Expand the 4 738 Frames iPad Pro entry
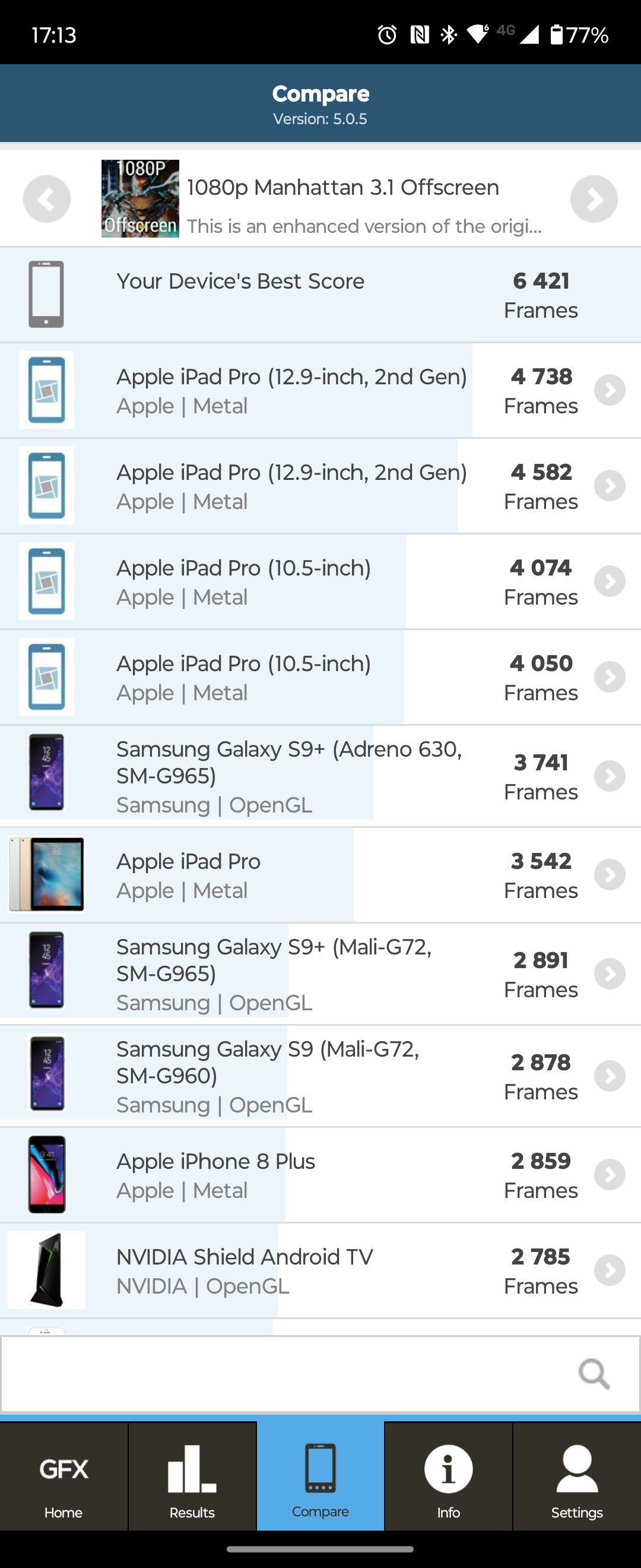Image resolution: width=641 pixels, height=1568 pixels. click(610, 390)
